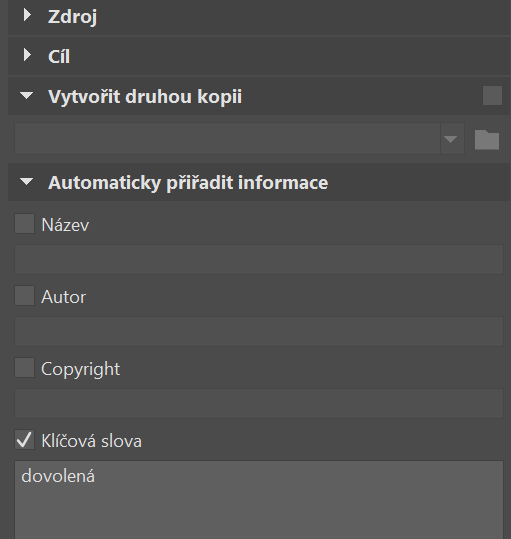
Task: Uncheck the Klíčová slova checkbox
Action: tap(24, 440)
